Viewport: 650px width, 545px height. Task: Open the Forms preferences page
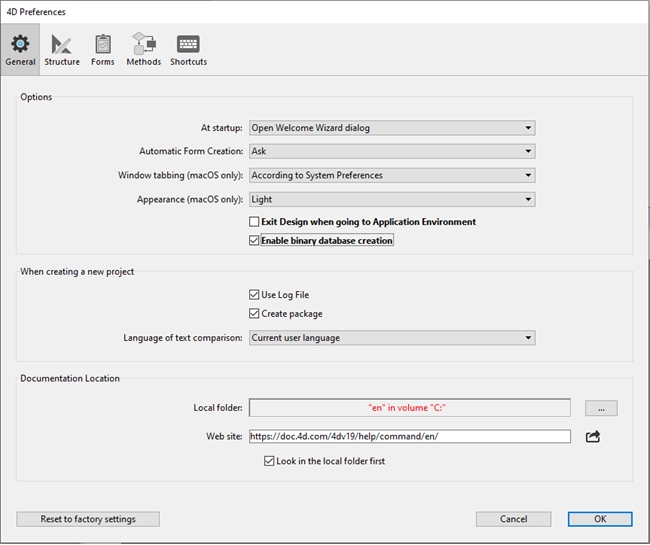point(102,49)
